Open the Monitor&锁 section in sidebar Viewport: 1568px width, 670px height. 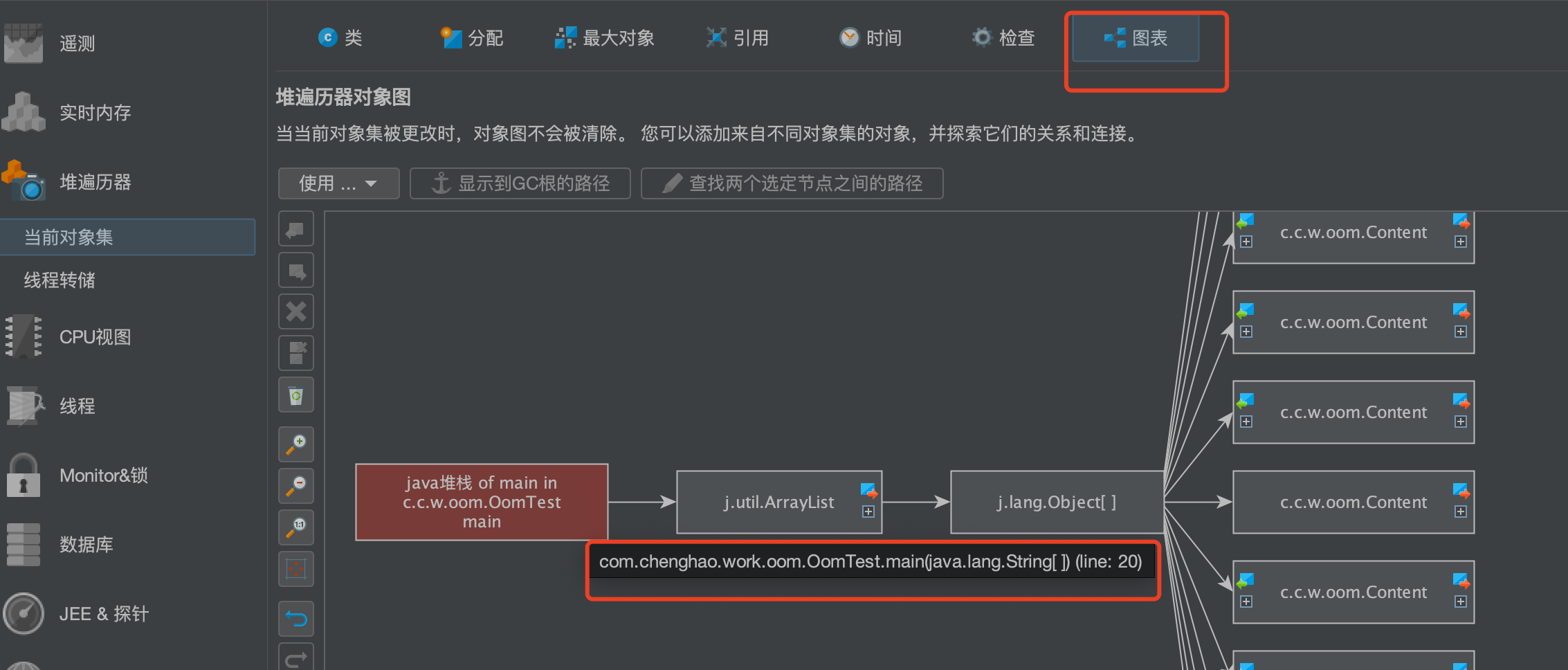tap(103, 476)
